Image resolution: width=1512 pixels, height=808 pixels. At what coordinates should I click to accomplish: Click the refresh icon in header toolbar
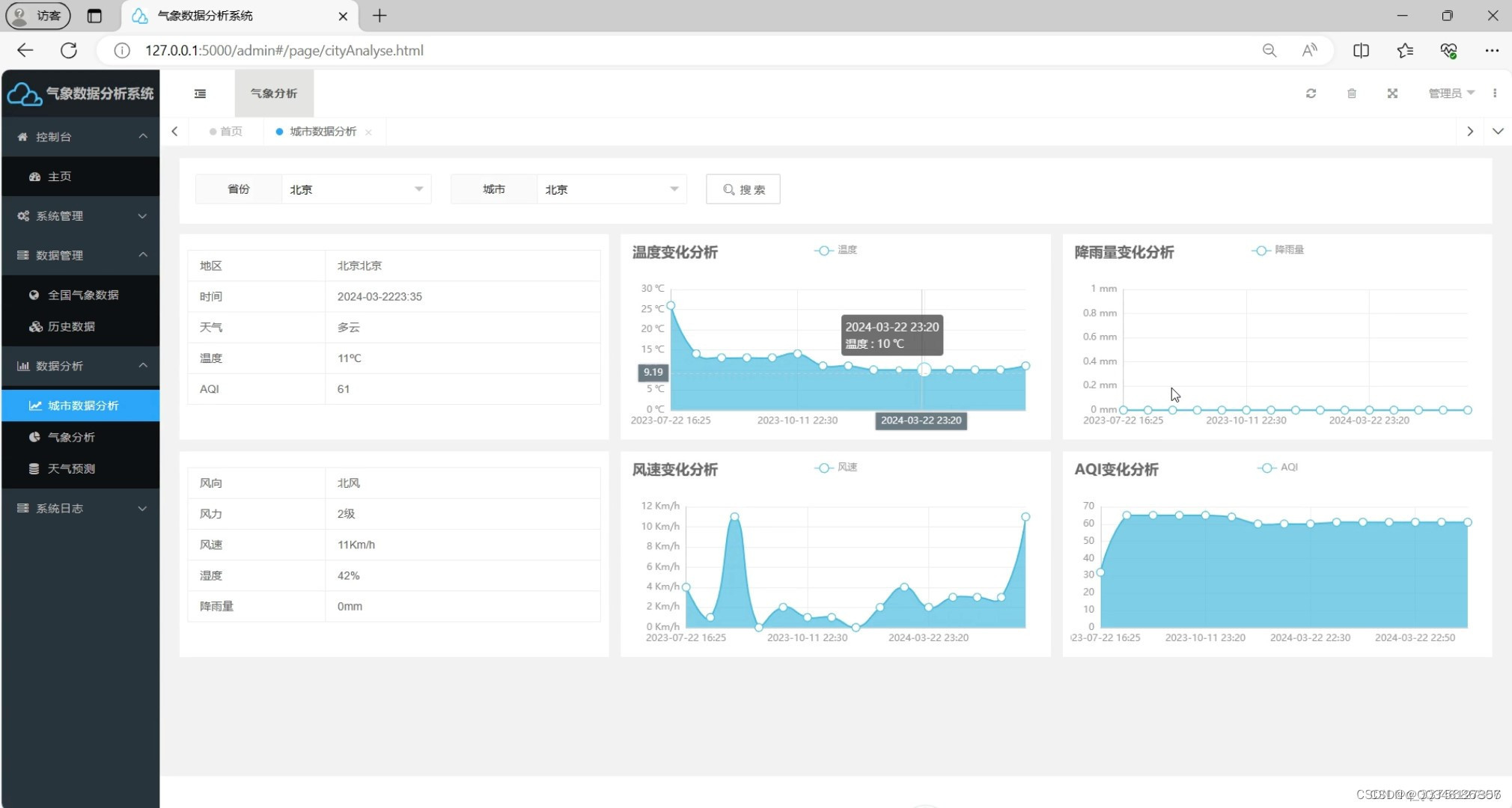point(1311,94)
